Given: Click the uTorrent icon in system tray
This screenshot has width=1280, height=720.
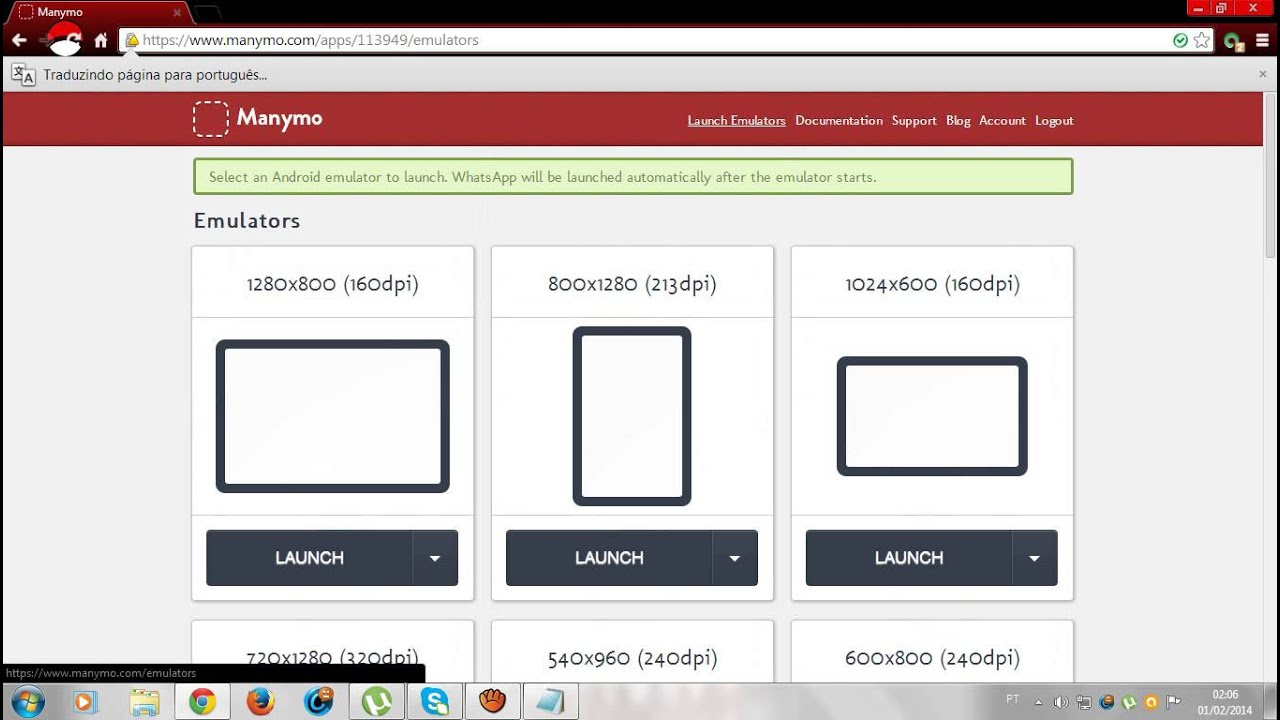Looking at the screenshot, I should [x=1129, y=702].
